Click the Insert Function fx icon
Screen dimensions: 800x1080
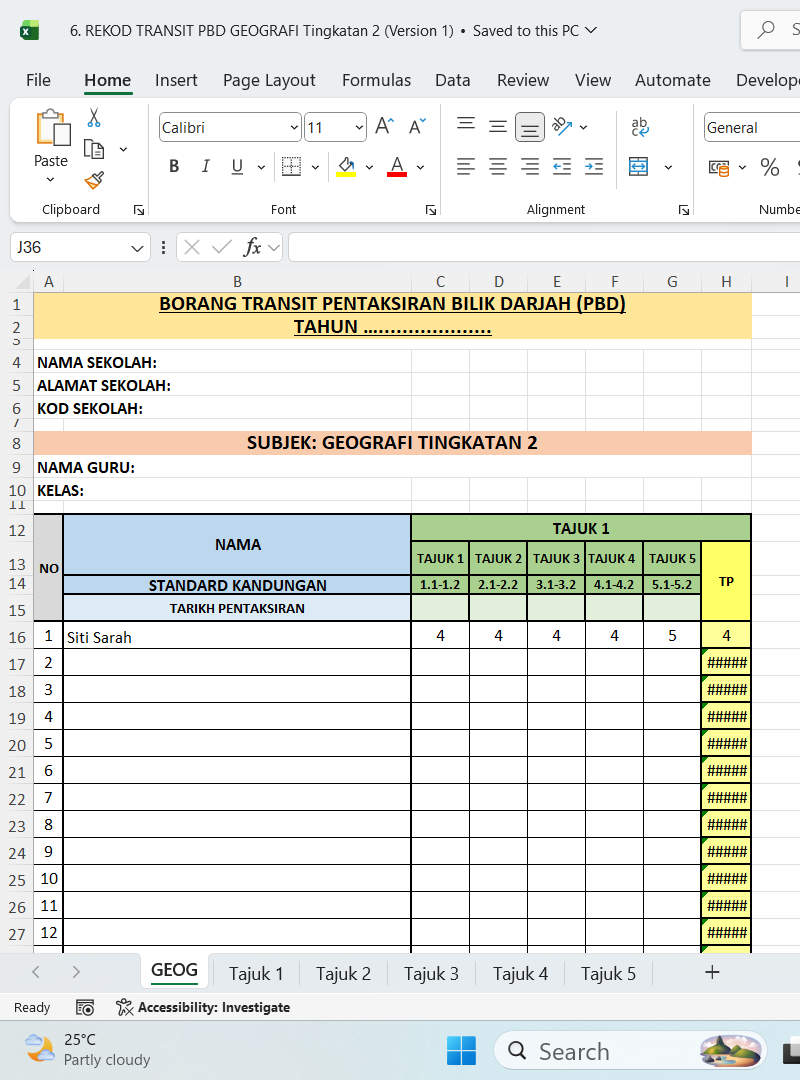tap(253, 247)
